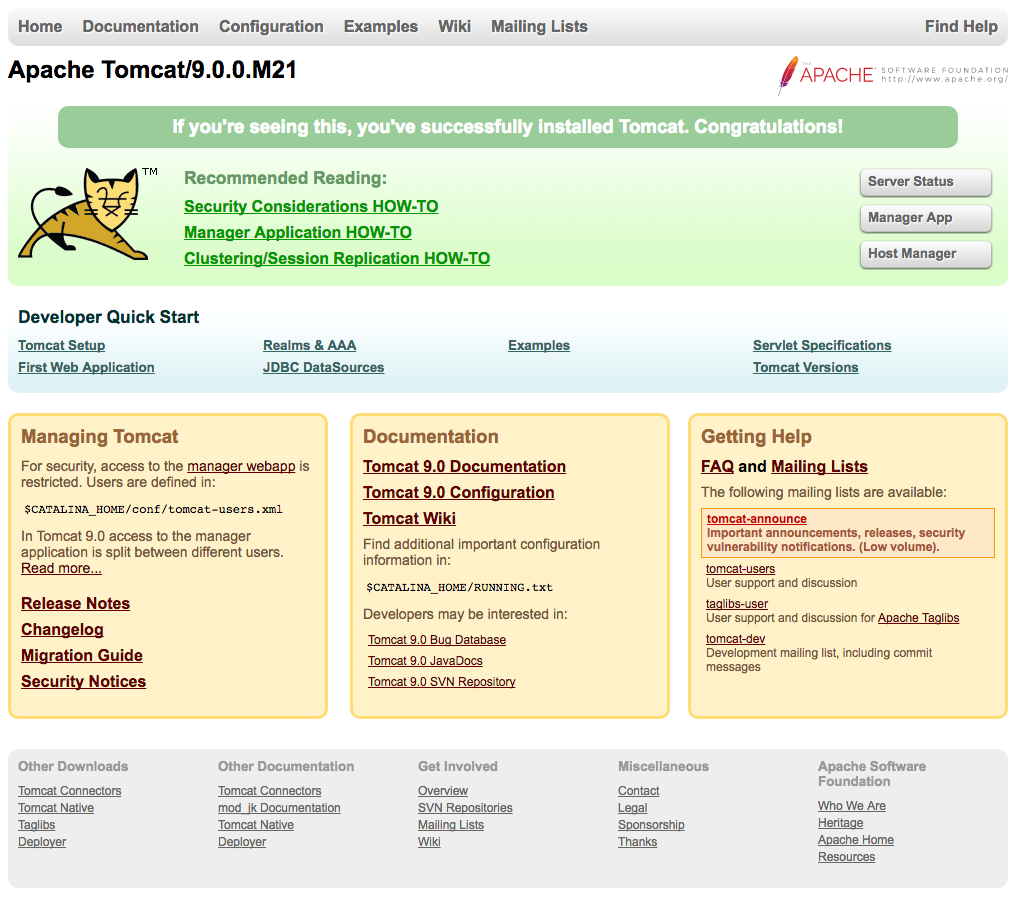Click the Tomcat cat logo
Viewport: 1026px width, 897px height.
click(88, 214)
